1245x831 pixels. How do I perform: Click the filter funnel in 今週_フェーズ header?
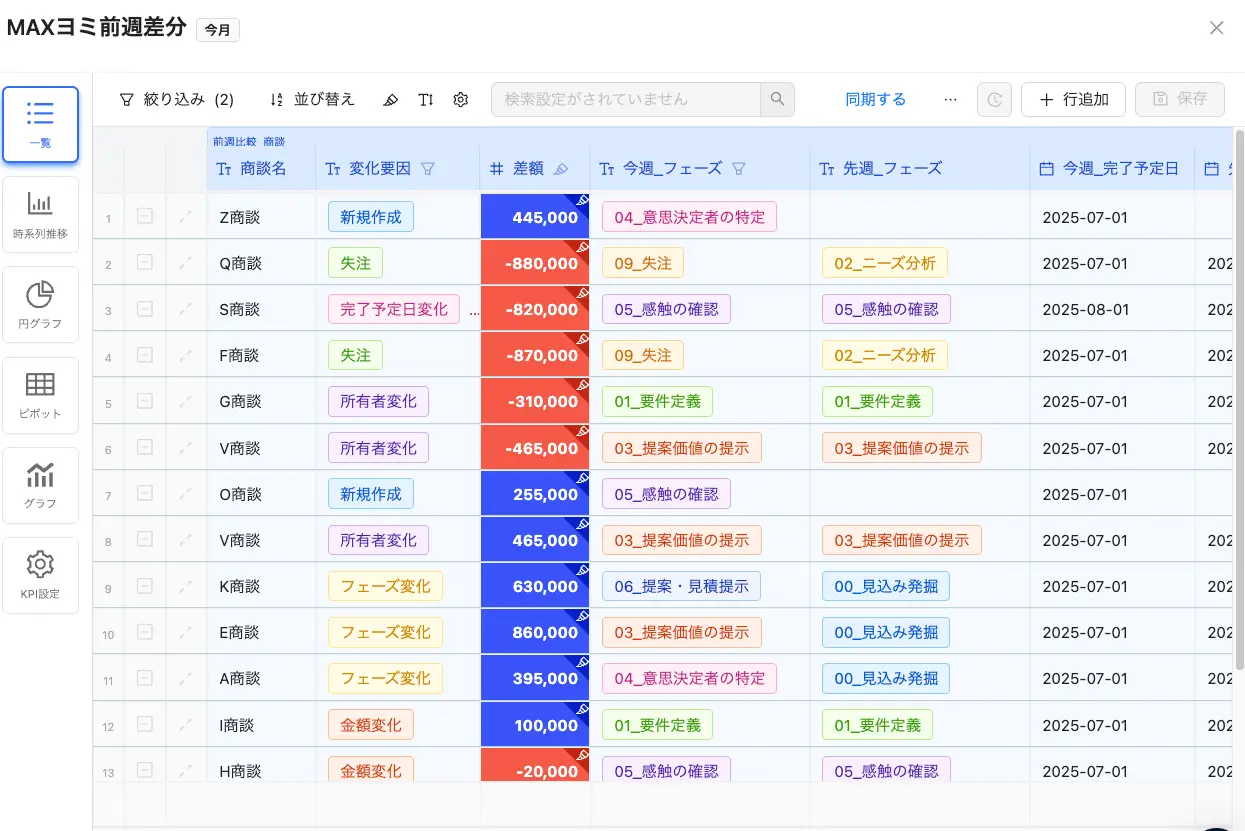click(739, 169)
